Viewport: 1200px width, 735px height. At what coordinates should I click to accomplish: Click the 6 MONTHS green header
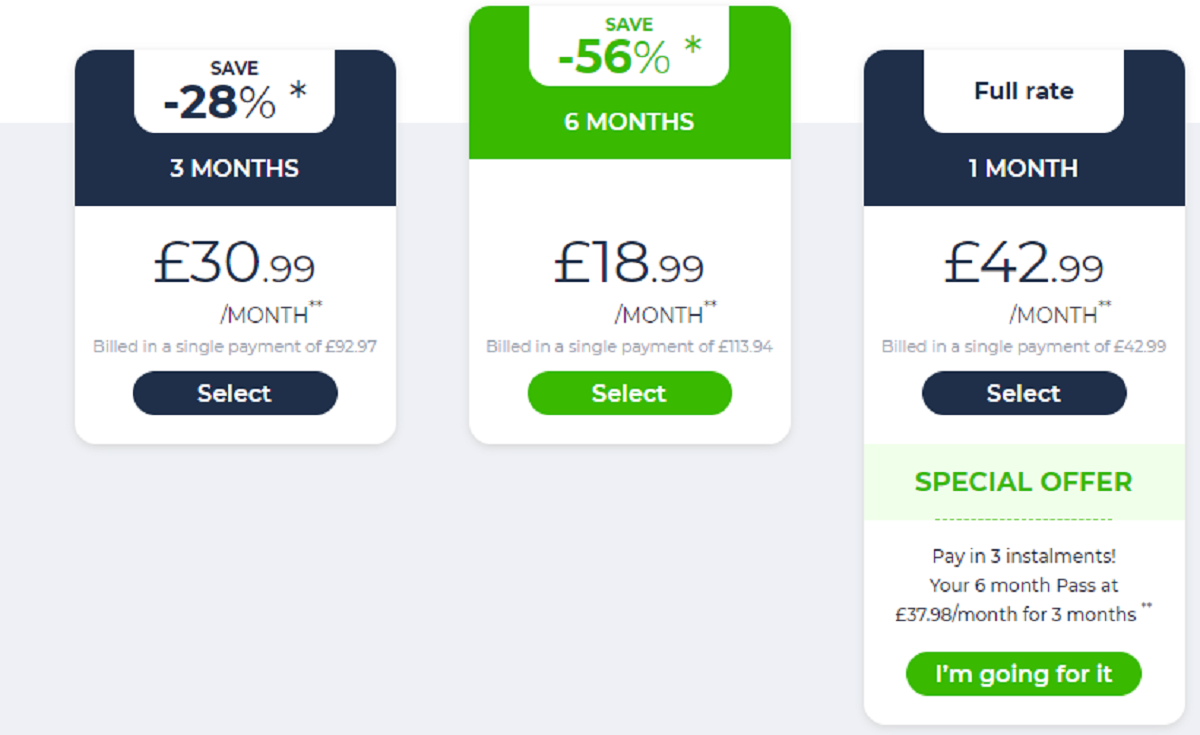click(x=629, y=122)
